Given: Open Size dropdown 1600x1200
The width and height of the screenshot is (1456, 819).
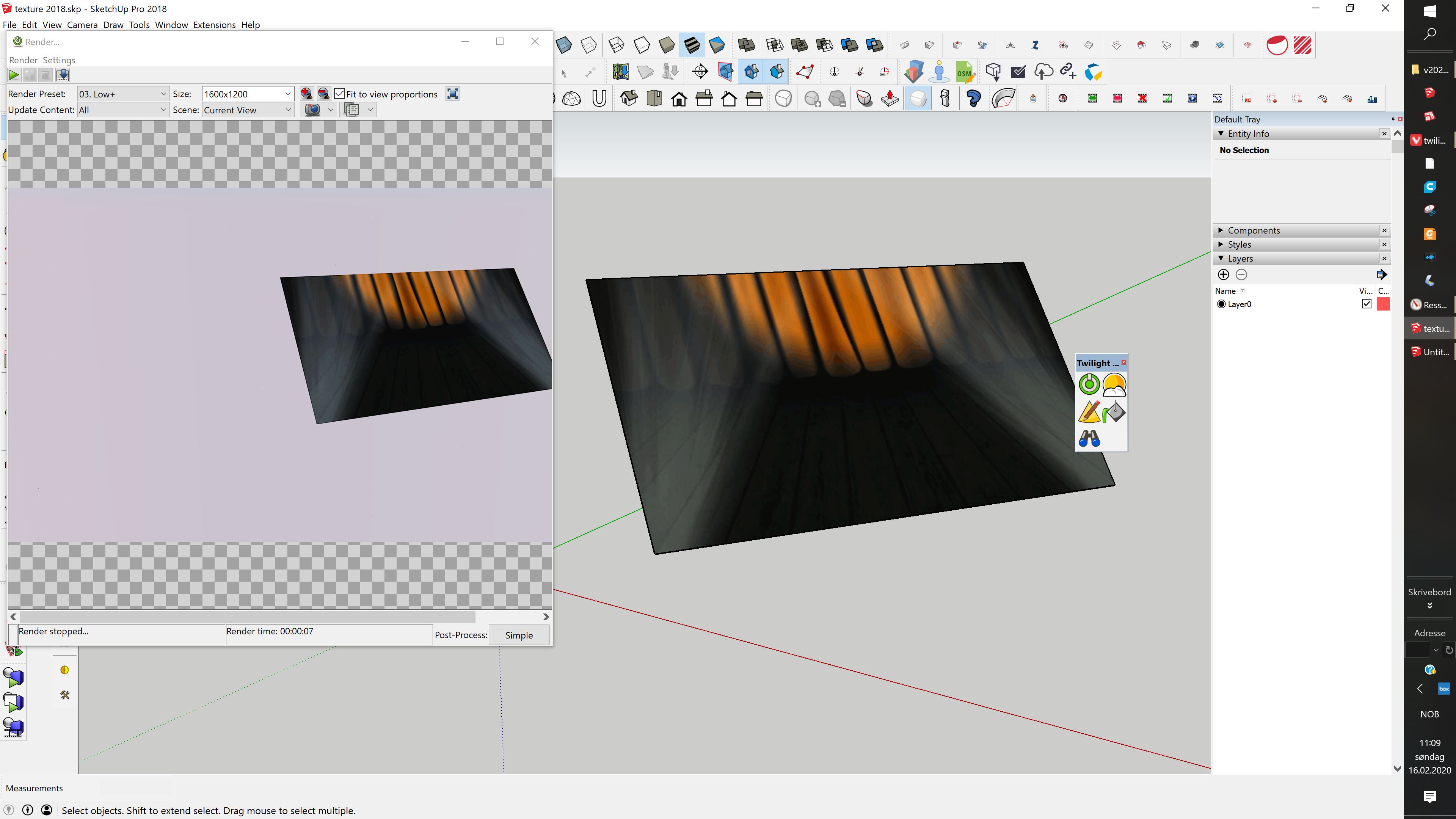Looking at the screenshot, I should [248, 94].
